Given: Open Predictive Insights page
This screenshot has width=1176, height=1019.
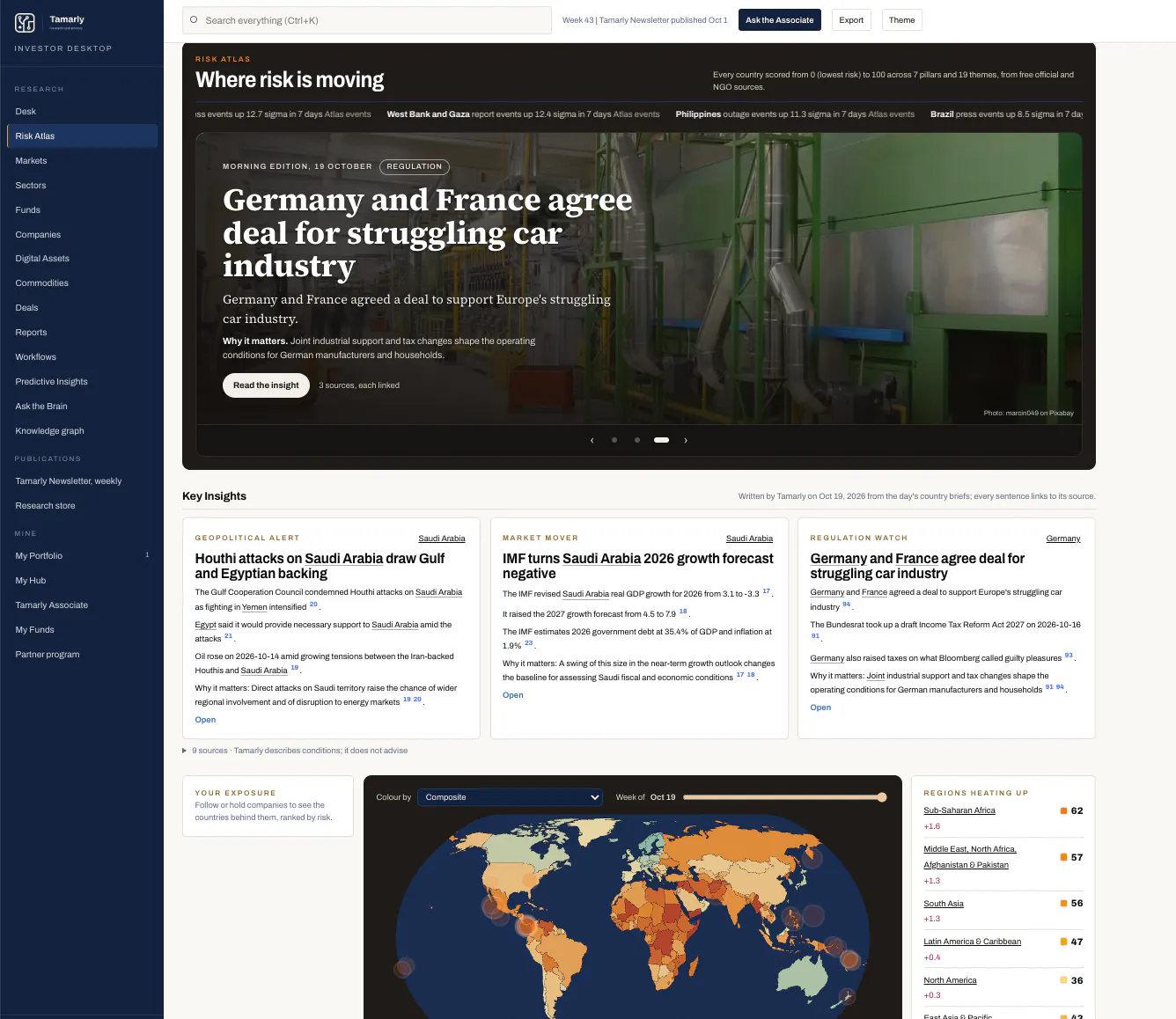Looking at the screenshot, I should (82, 382).
